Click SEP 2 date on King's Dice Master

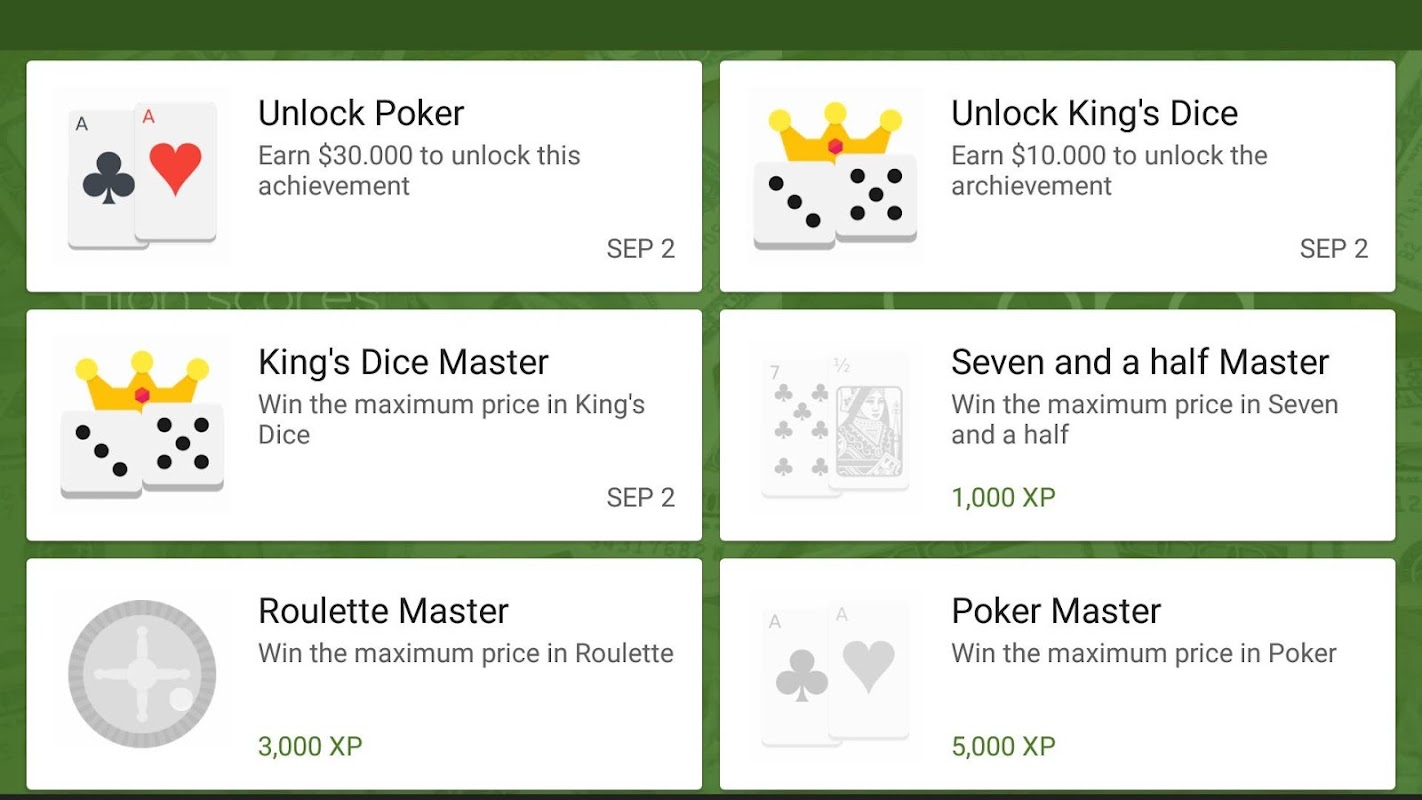(640, 498)
